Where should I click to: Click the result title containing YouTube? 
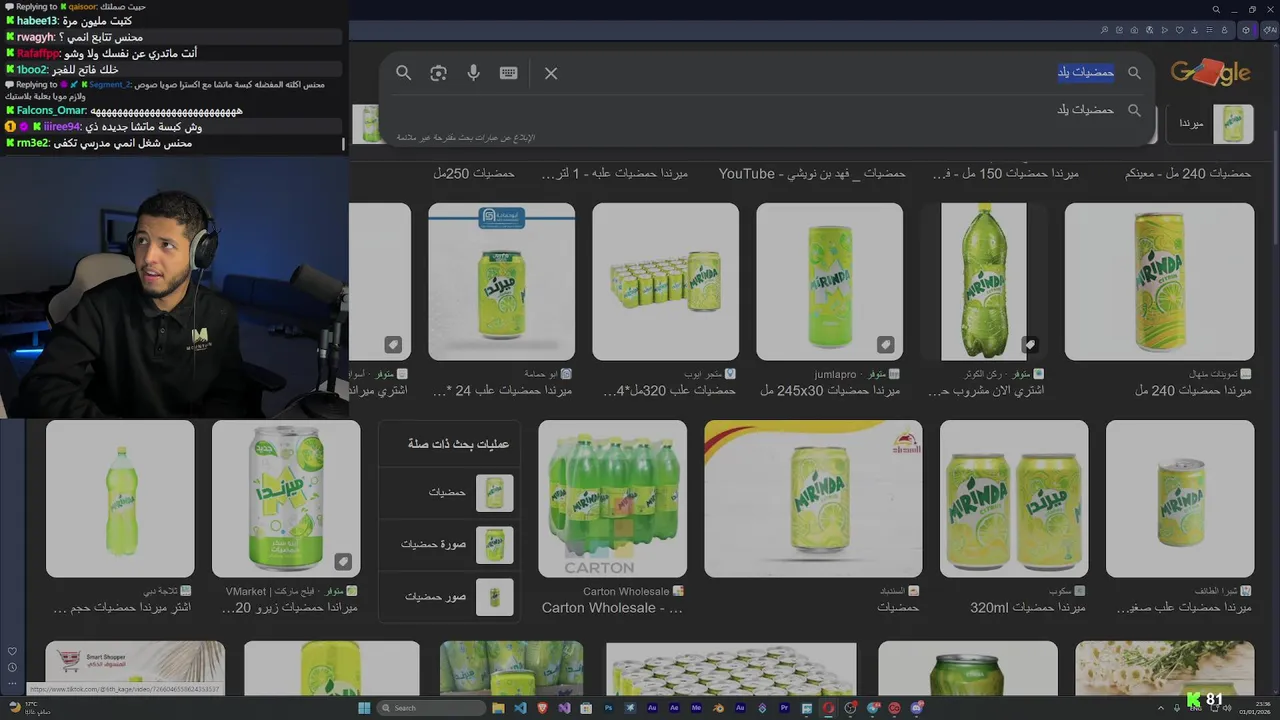[812, 173]
